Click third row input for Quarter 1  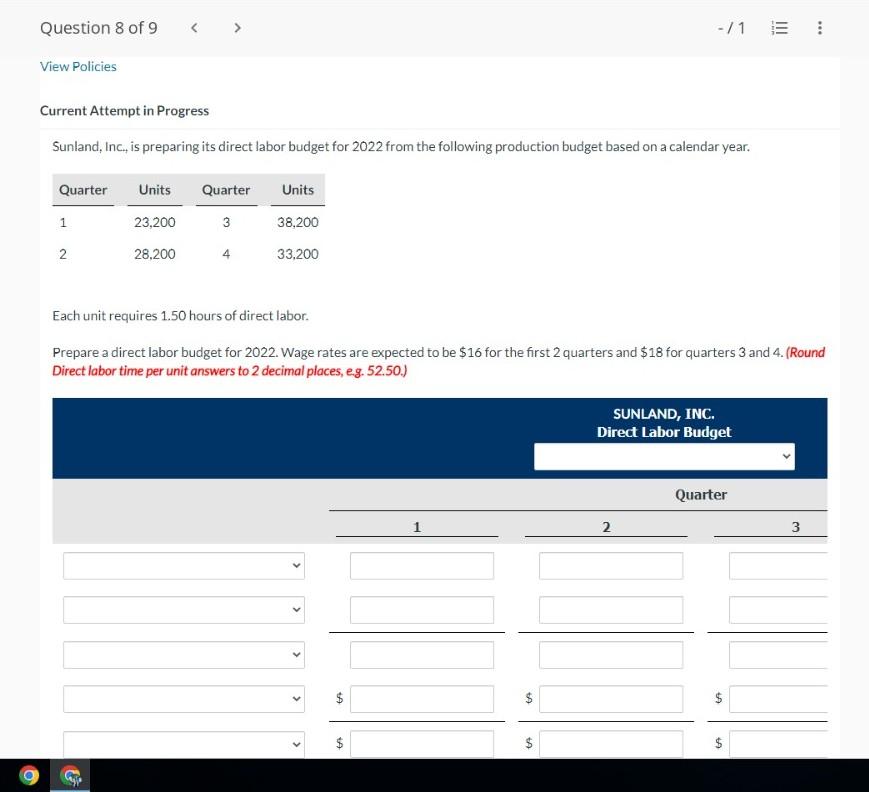pos(422,655)
